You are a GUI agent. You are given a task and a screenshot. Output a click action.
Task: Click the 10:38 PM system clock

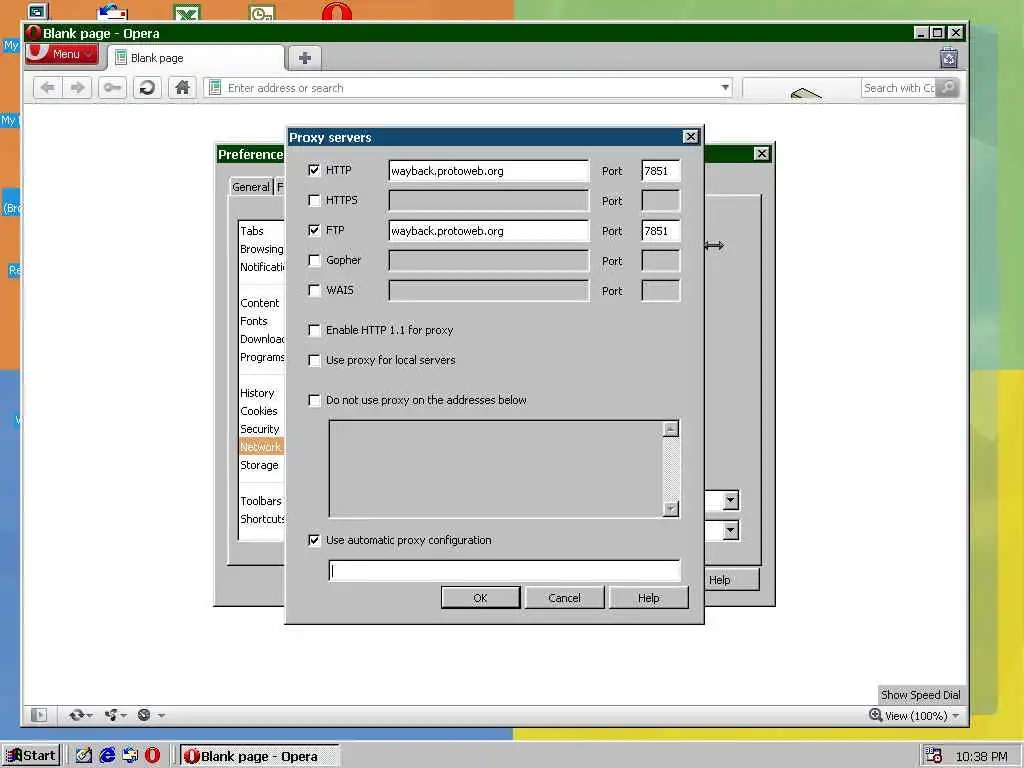click(982, 756)
